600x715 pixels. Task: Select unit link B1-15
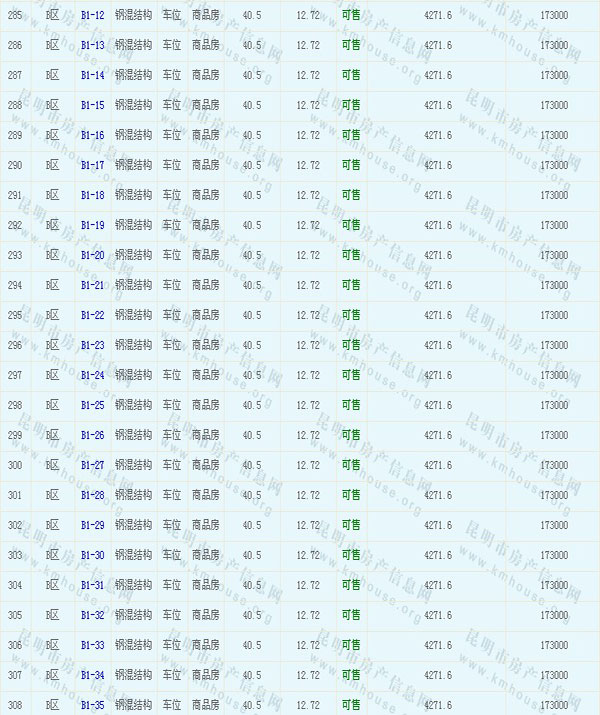click(92, 105)
